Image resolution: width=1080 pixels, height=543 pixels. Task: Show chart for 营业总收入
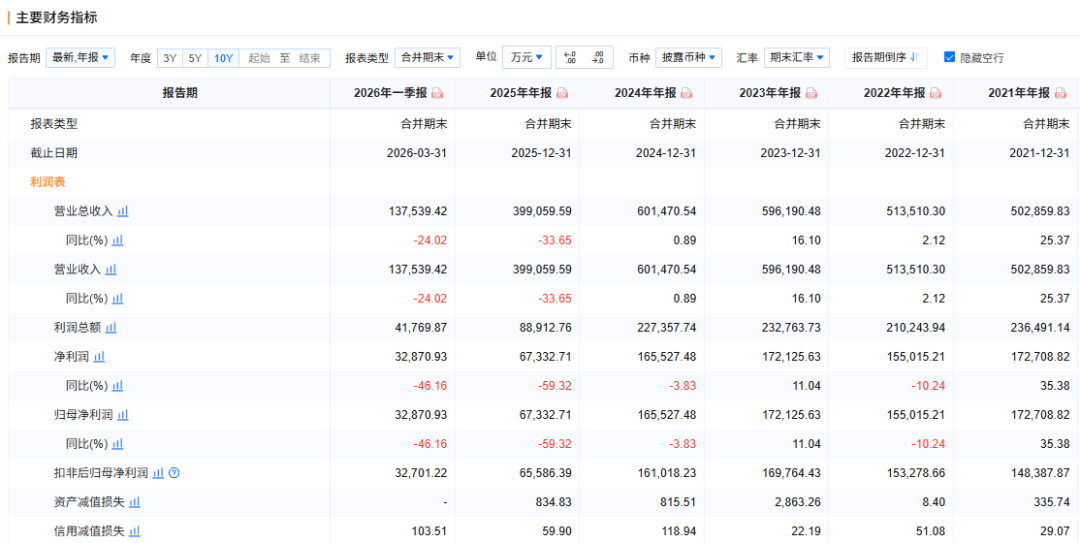(123, 212)
